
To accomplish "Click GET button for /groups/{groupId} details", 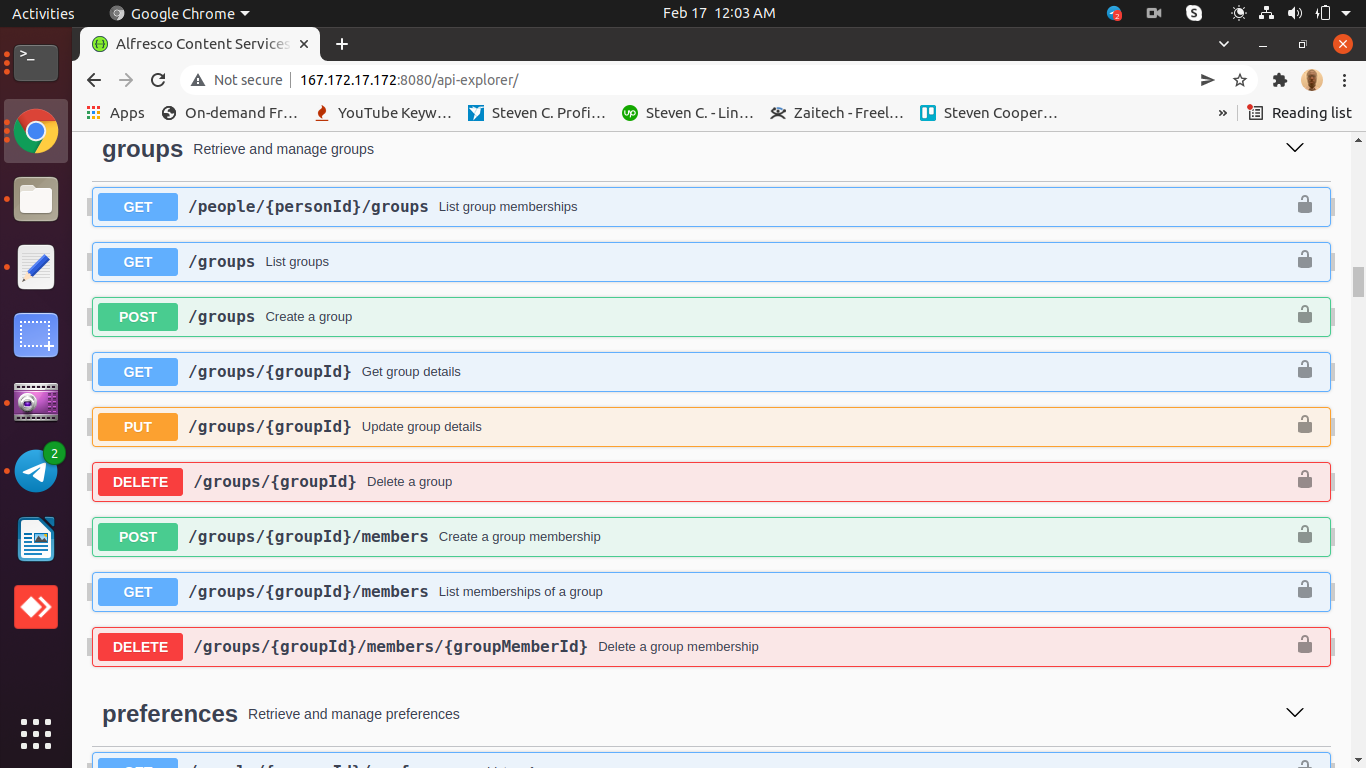I will [138, 372].
